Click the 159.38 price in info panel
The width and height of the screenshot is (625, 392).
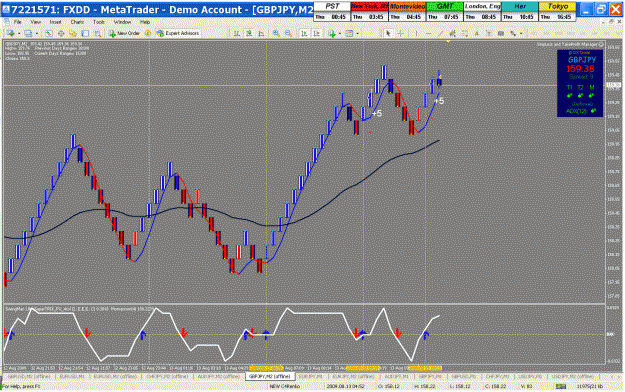tap(580, 69)
